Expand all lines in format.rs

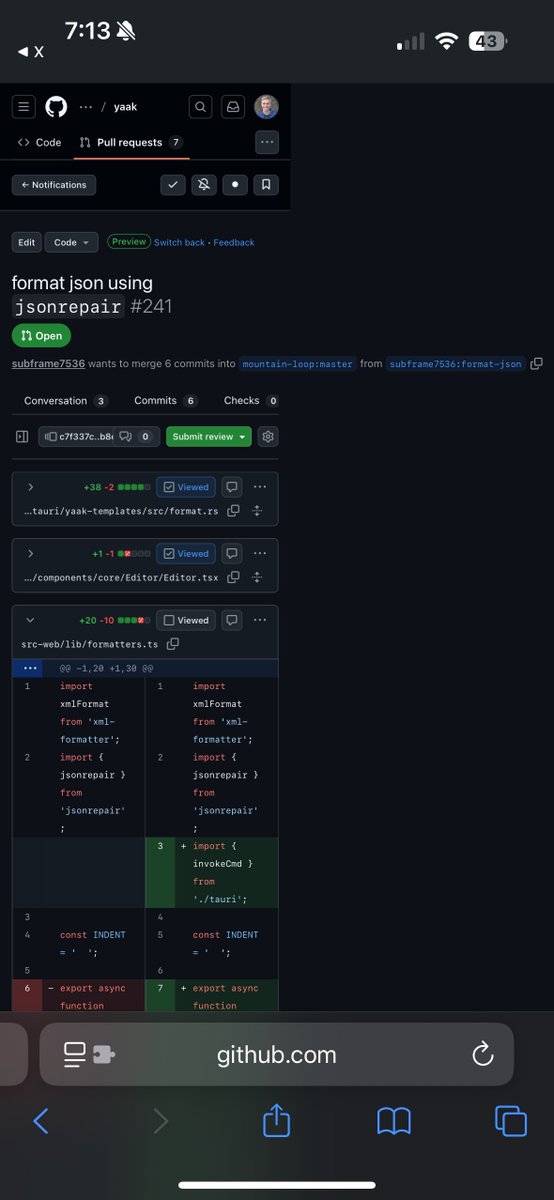point(257,511)
